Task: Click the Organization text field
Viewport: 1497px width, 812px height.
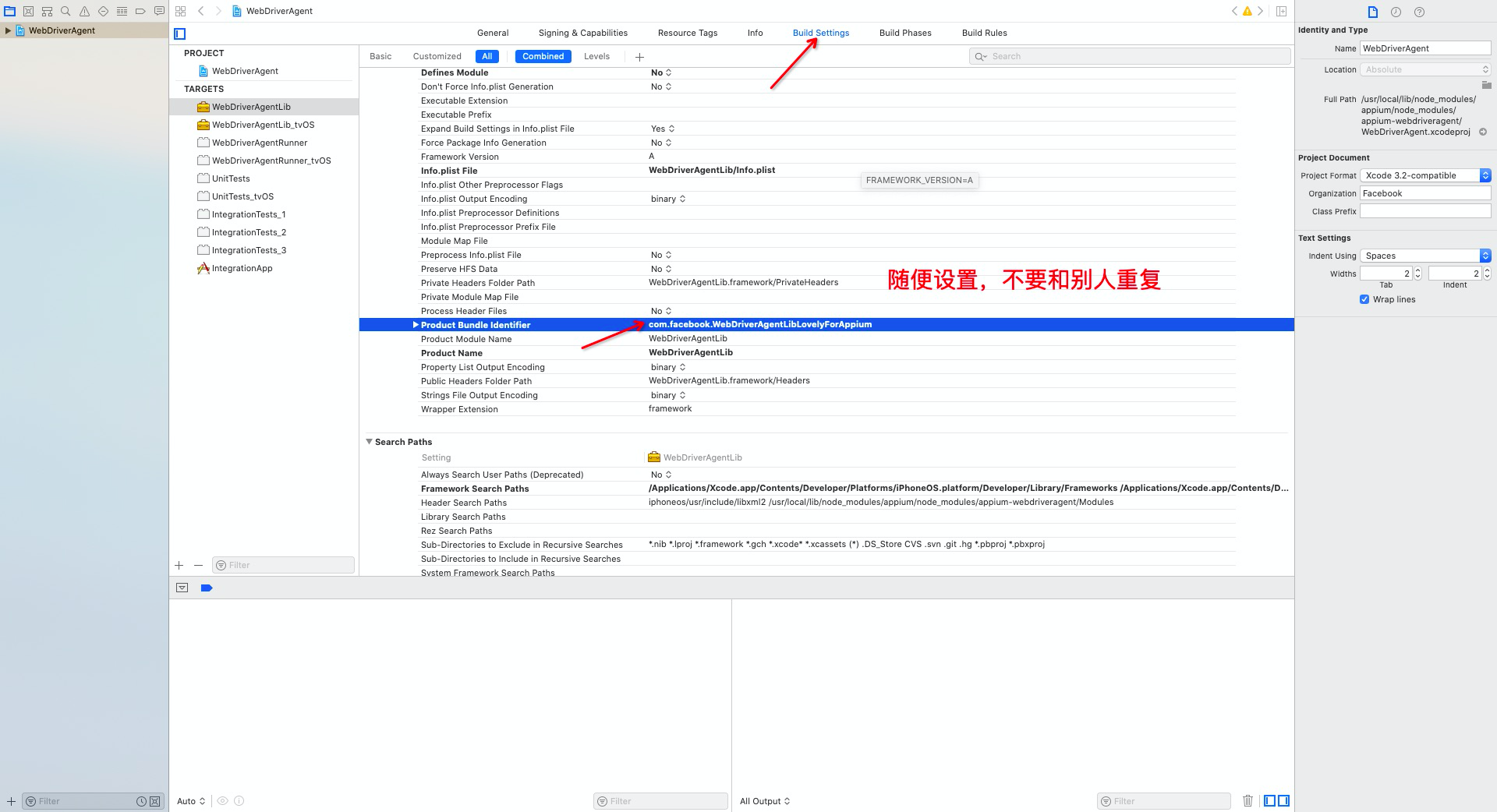Action: click(1425, 193)
